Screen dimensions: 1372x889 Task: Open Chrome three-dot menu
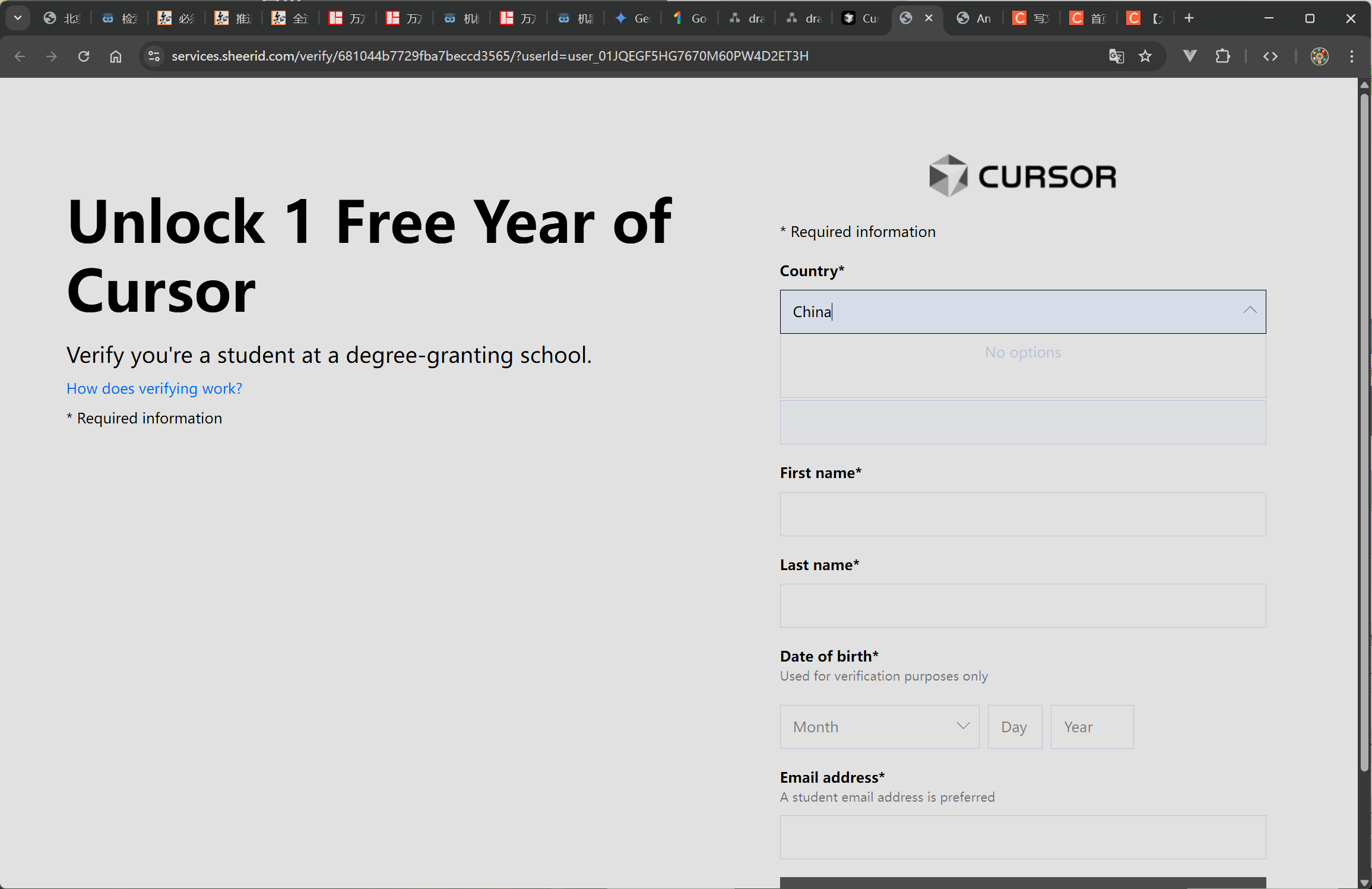(1352, 56)
